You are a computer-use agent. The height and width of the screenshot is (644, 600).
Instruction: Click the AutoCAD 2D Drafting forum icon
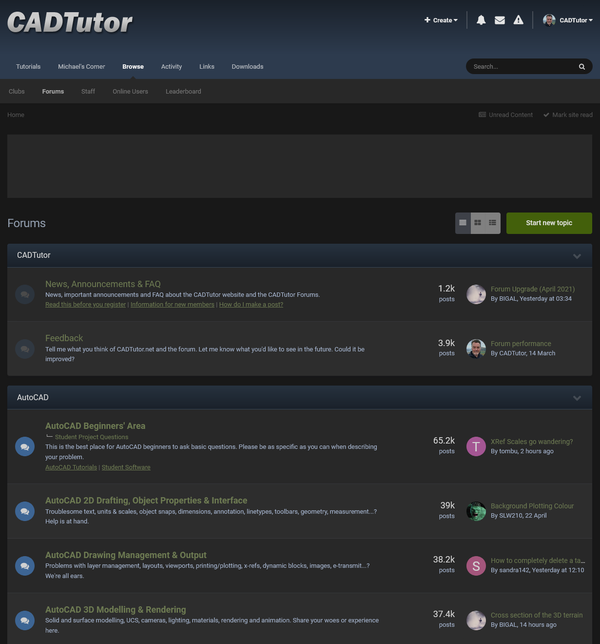click(25, 511)
